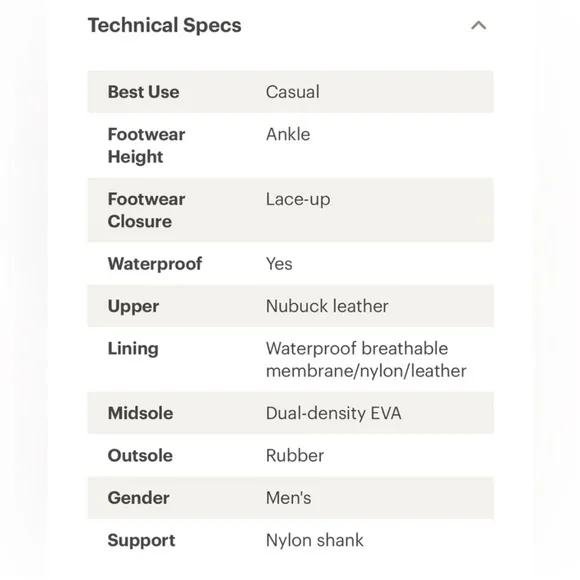580x580 pixels.
Task: Click the Nylon shank support value
Action: click(315, 540)
